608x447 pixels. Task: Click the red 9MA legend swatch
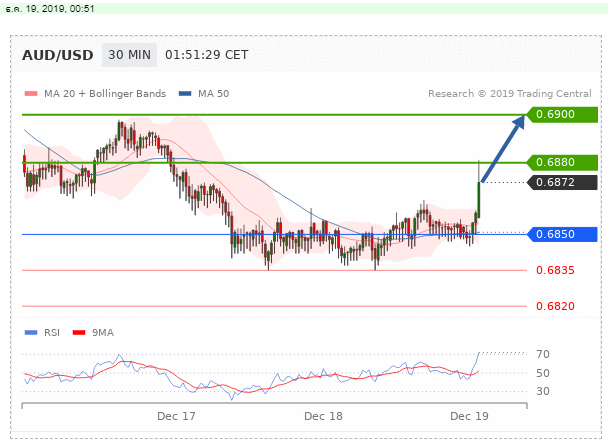[x=79, y=333]
